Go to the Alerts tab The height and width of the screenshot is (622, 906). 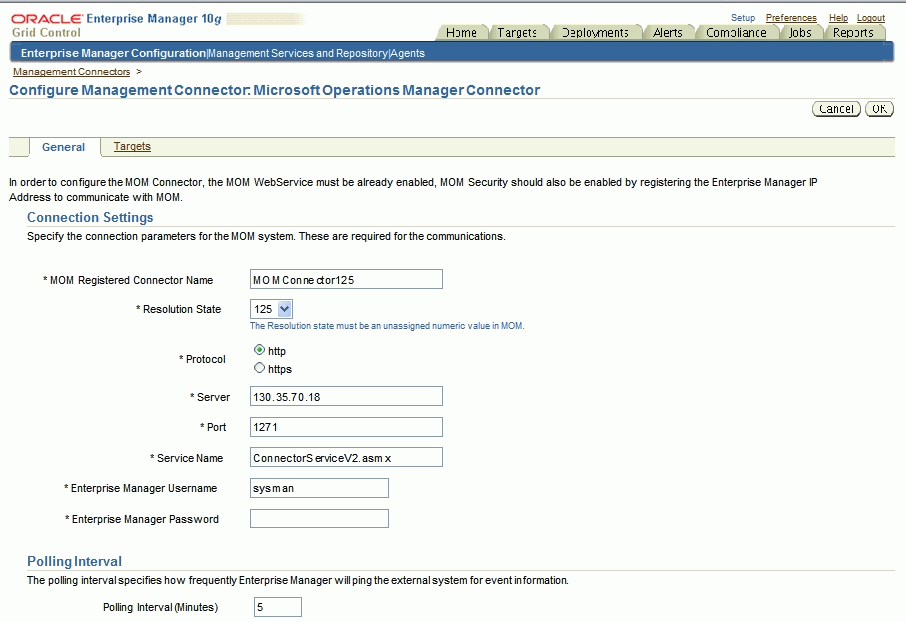coord(667,33)
